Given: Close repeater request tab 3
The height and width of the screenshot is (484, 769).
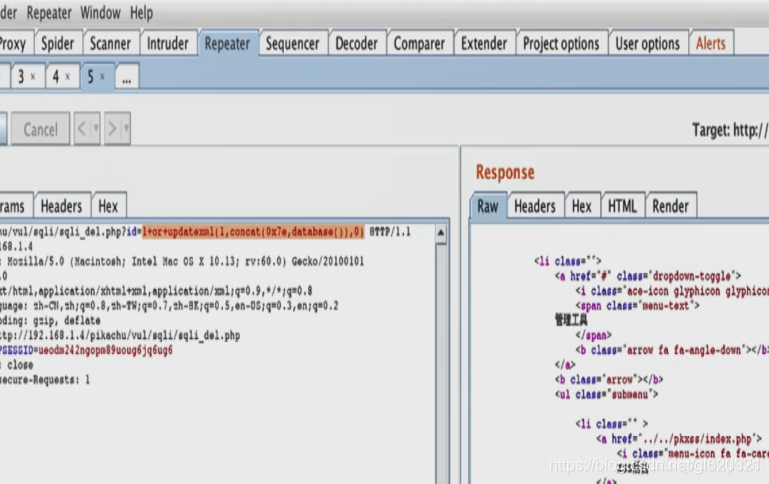Looking at the screenshot, I should tap(33, 76).
